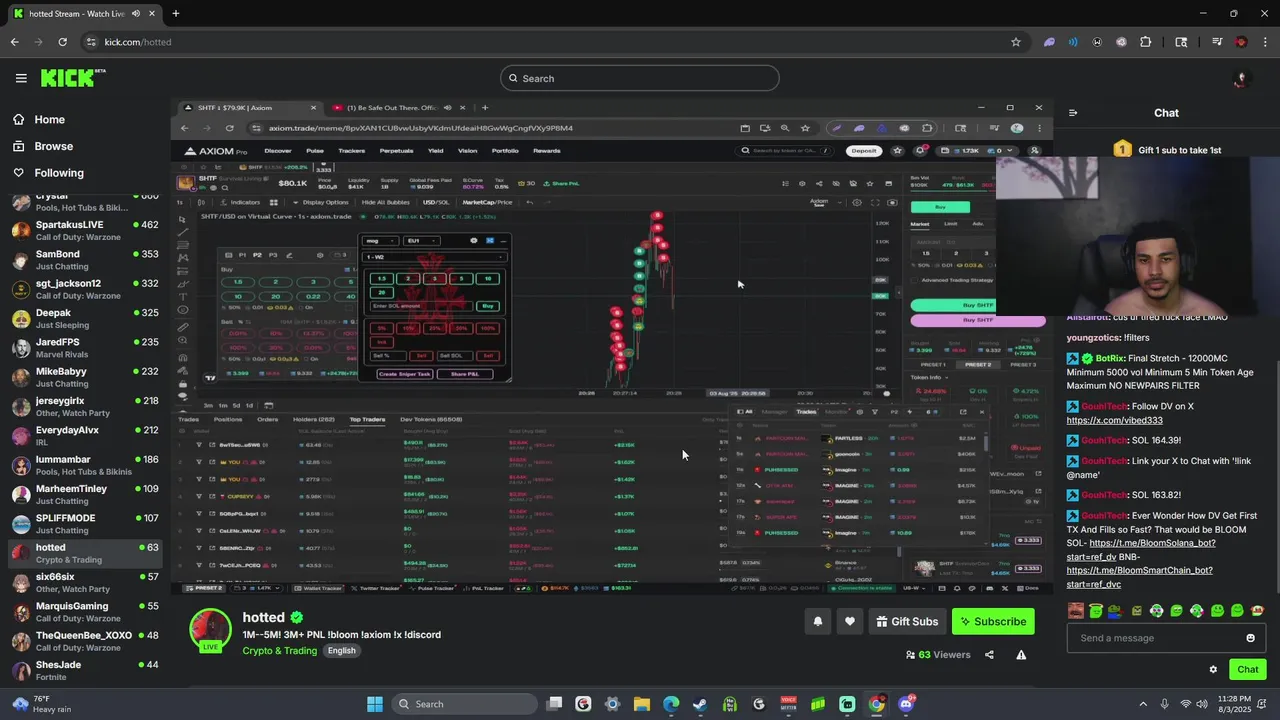This screenshot has width=1280, height=720.
Task: Open ShesJade channel in sidebar
Action: (85, 670)
